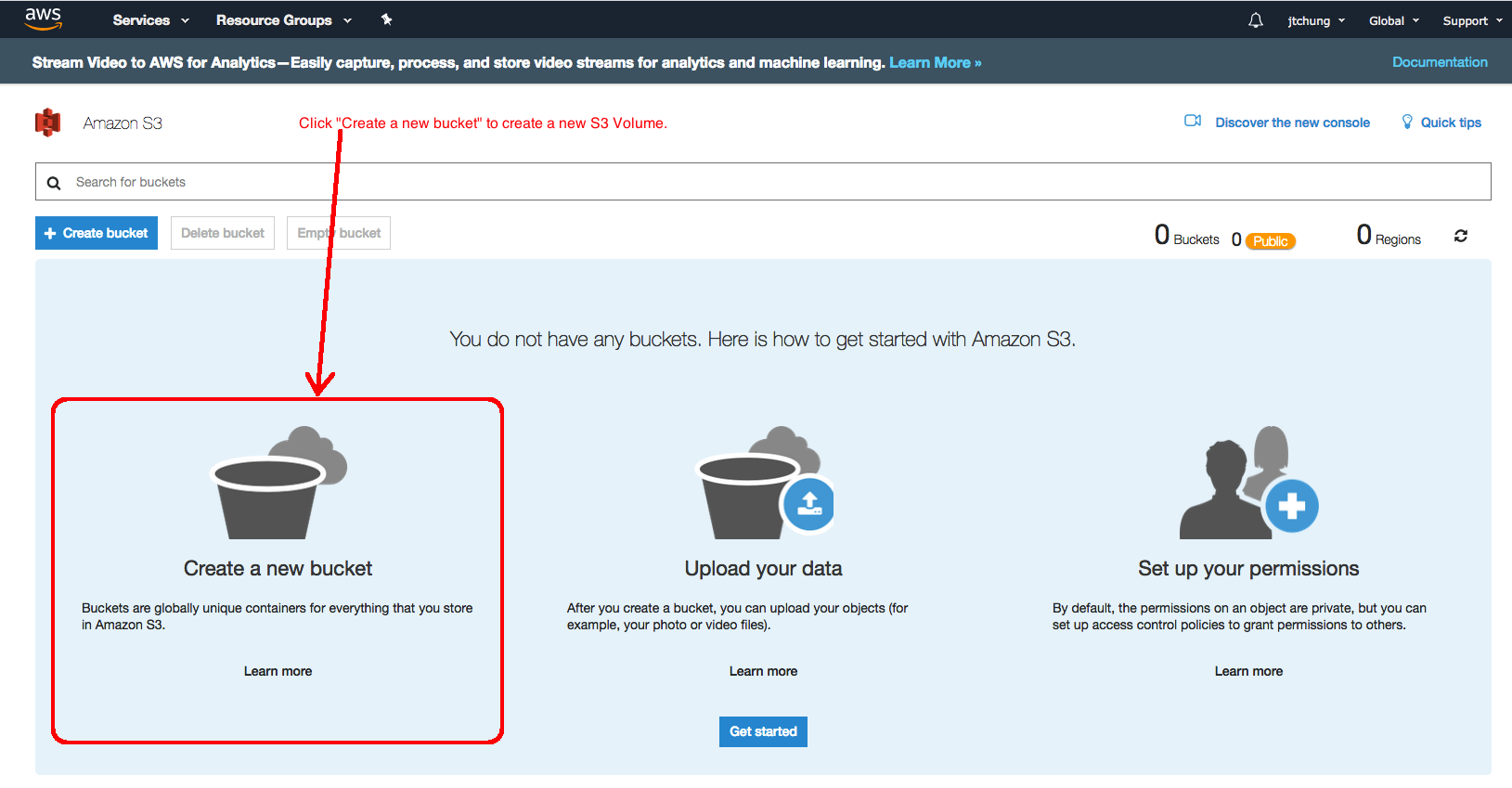Open the Support dropdown menu
Viewport: 1512px width, 788px height.
pos(1472,20)
